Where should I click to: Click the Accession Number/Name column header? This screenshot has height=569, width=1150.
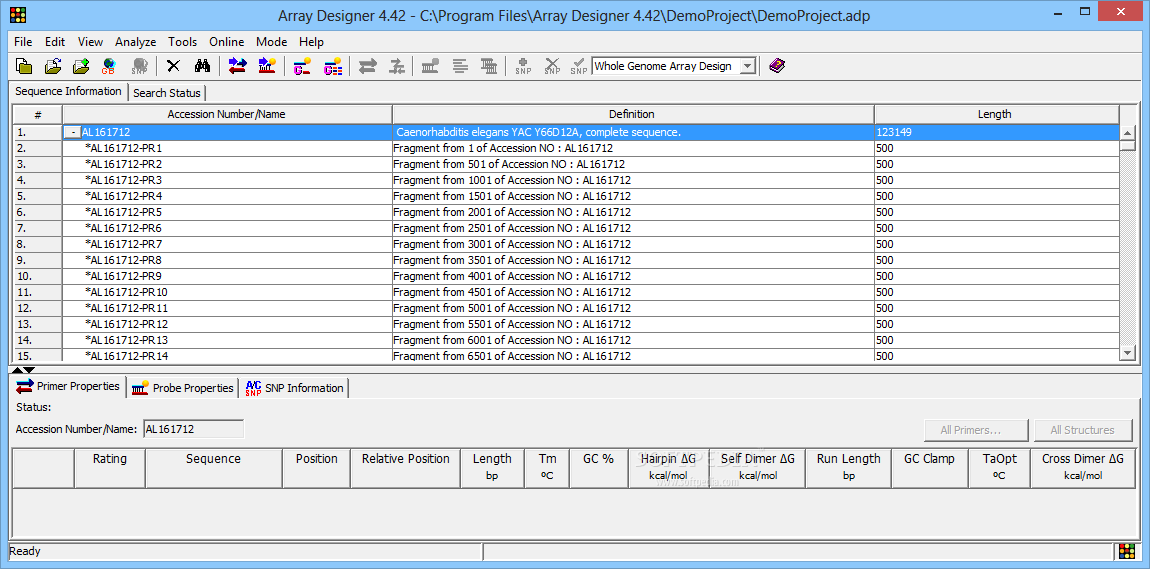(x=227, y=114)
